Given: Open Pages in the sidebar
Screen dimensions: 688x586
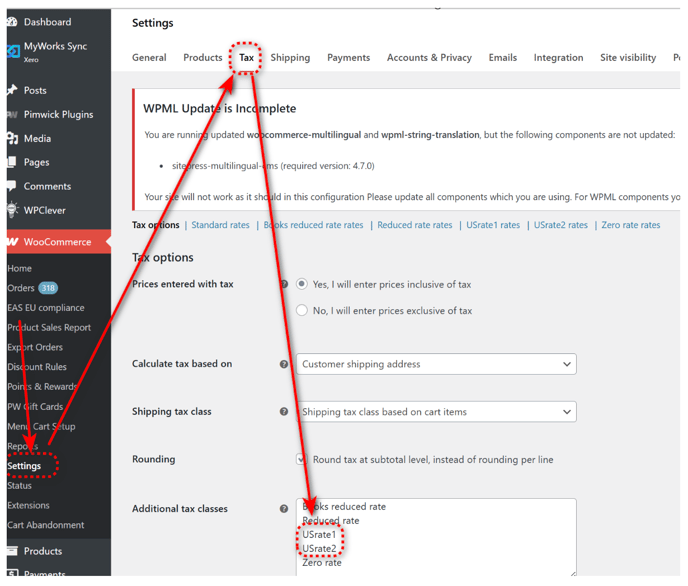Looking at the screenshot, I should coord(36,162).
